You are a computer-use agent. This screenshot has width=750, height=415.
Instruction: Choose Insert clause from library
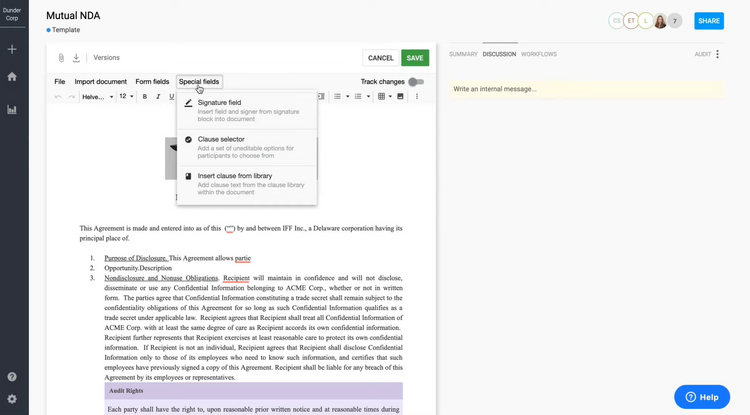(247, 184)
